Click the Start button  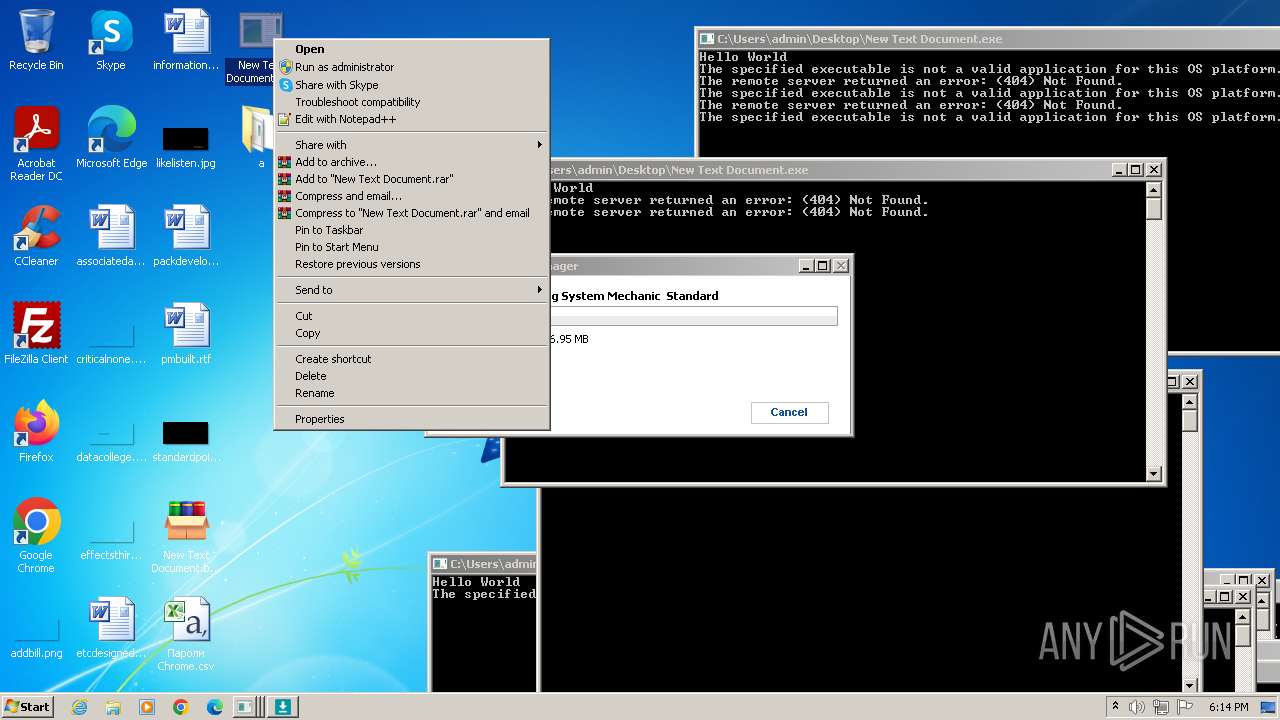click(x=28, y=707)
